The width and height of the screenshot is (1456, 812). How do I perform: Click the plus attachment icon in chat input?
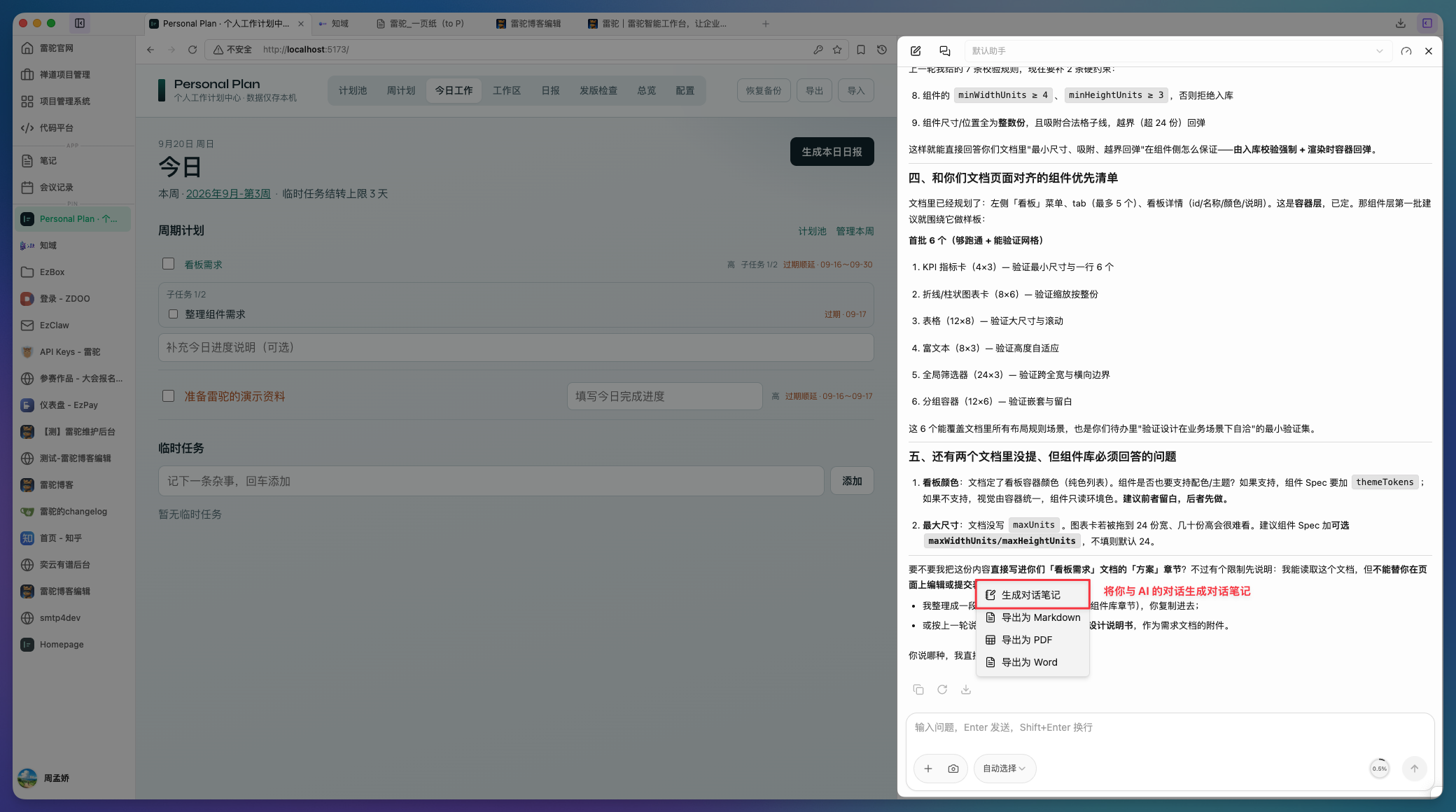(x=928, y=769)
